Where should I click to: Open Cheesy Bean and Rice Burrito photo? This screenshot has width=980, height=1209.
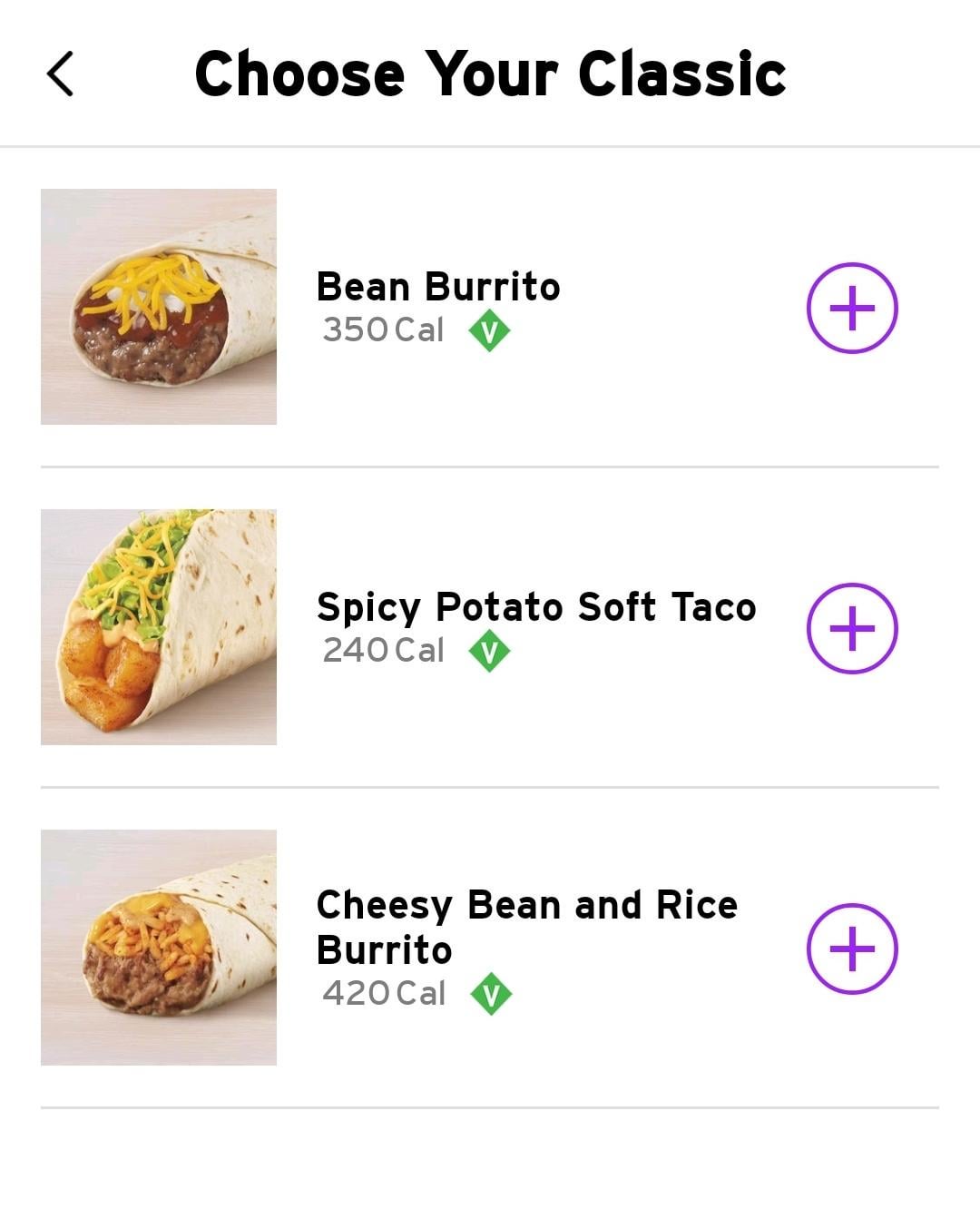coord(159,948)
